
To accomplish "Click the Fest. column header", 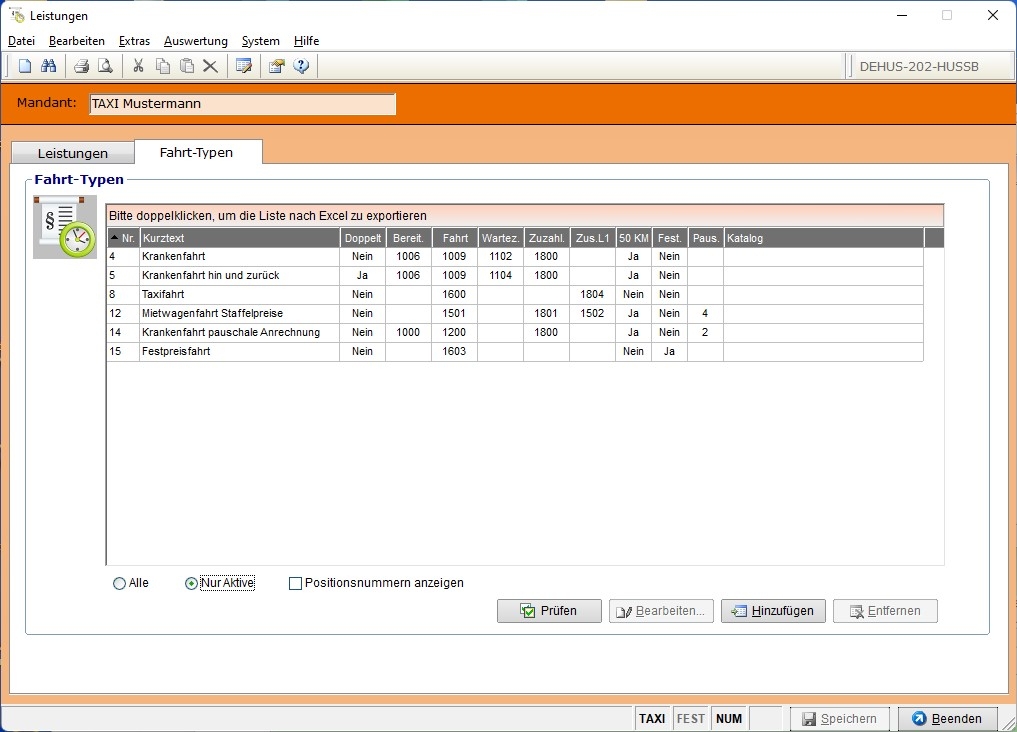I will point(669,238).
